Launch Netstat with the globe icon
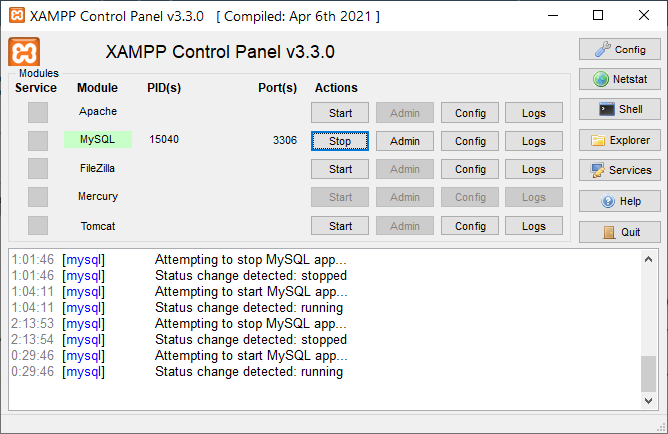This screenshot has height=434, width=668. [619, 79]
